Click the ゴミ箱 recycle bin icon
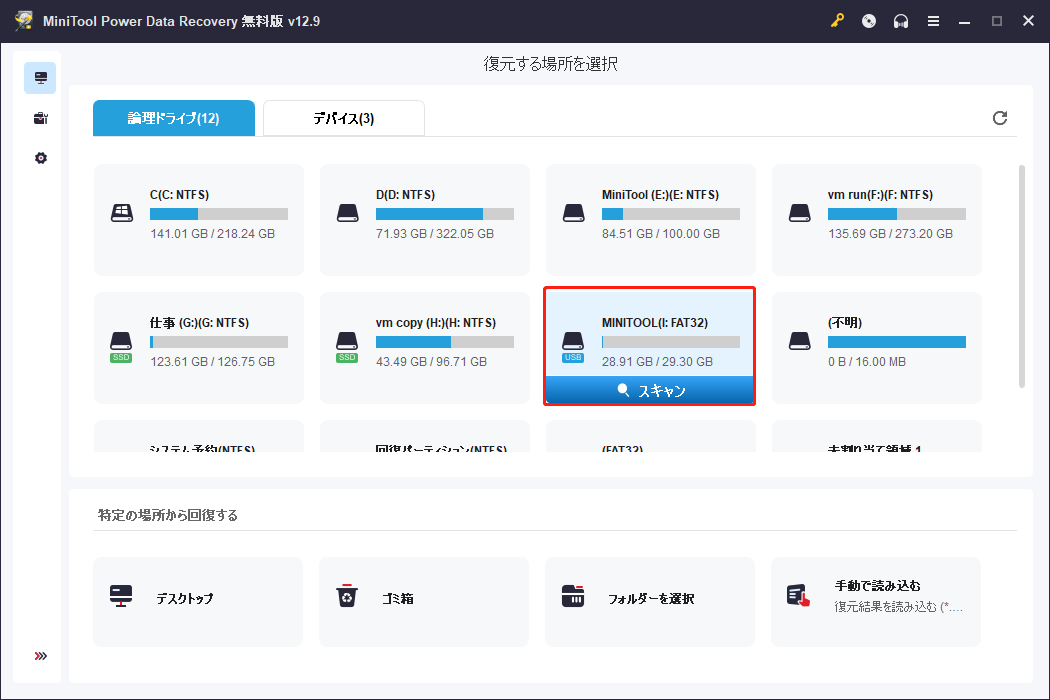The image size is (1050, 700). pos(347,596)
